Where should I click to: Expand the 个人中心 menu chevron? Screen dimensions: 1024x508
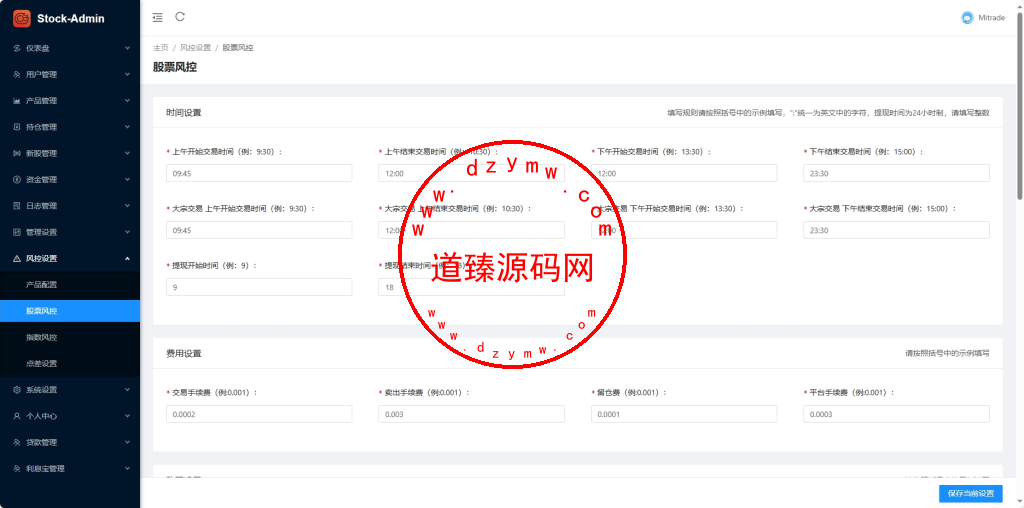tap(127, 416)
